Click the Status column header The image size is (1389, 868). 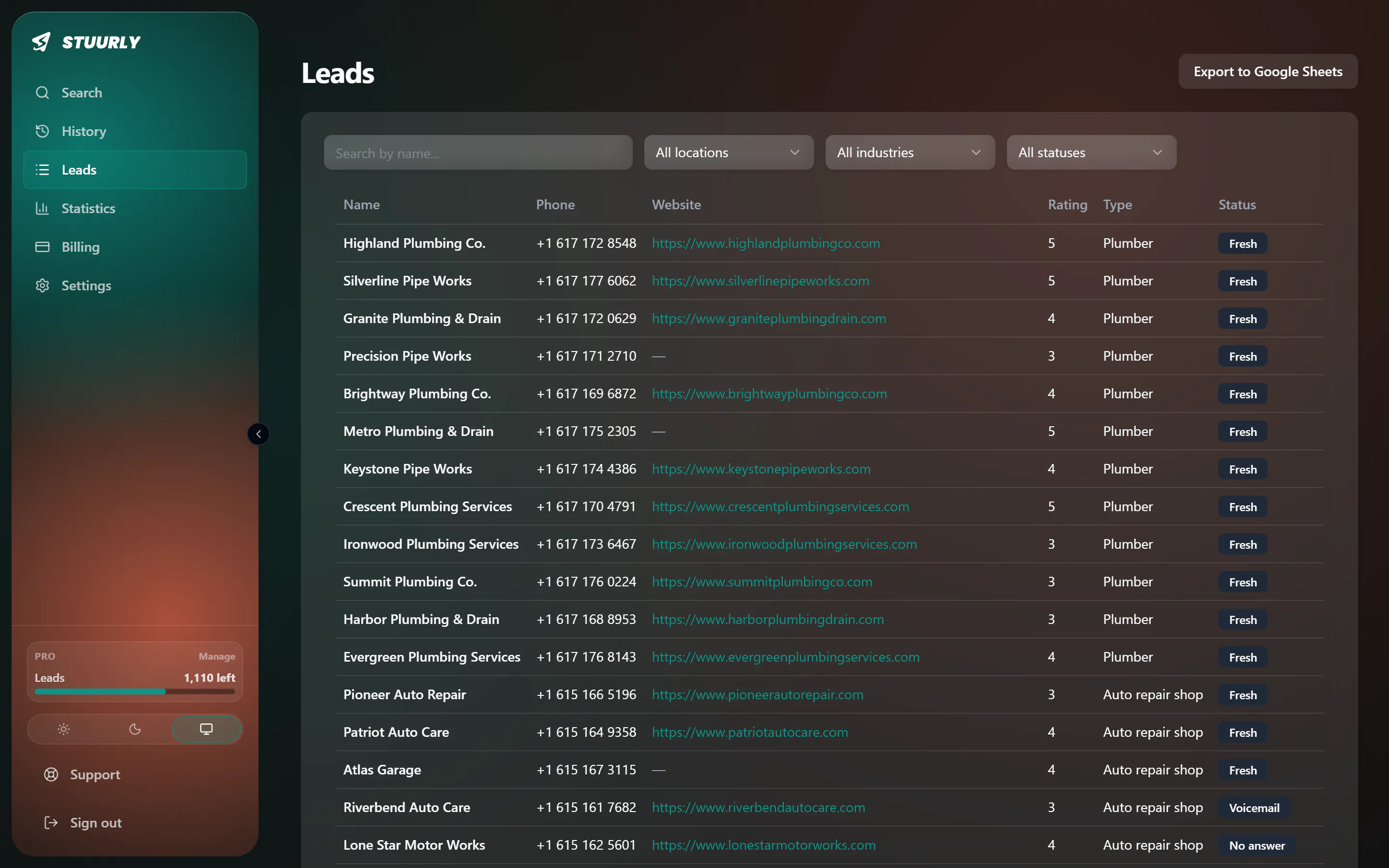point(1237,204)
